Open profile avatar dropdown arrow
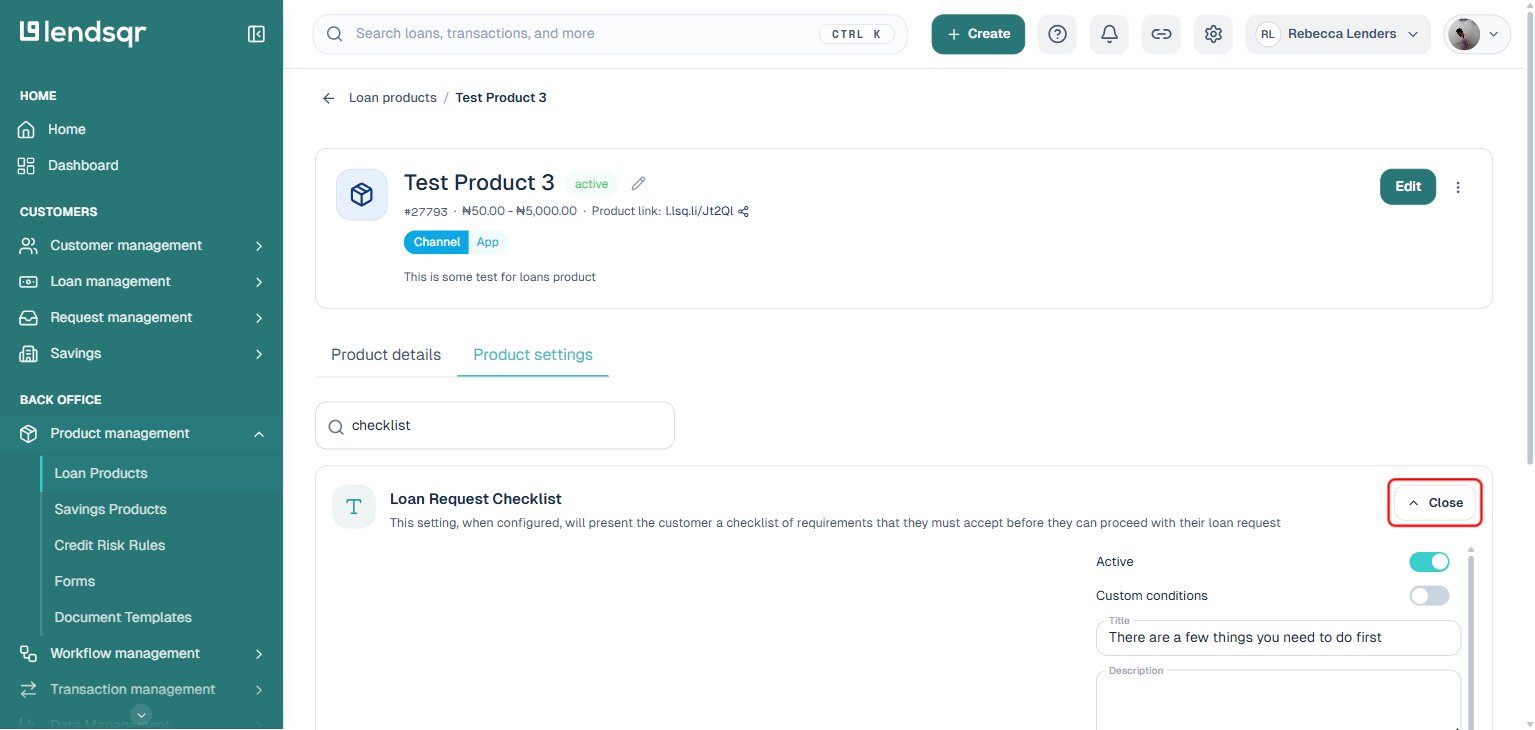Screen dimensions: 1535x730 point(1494,34)
